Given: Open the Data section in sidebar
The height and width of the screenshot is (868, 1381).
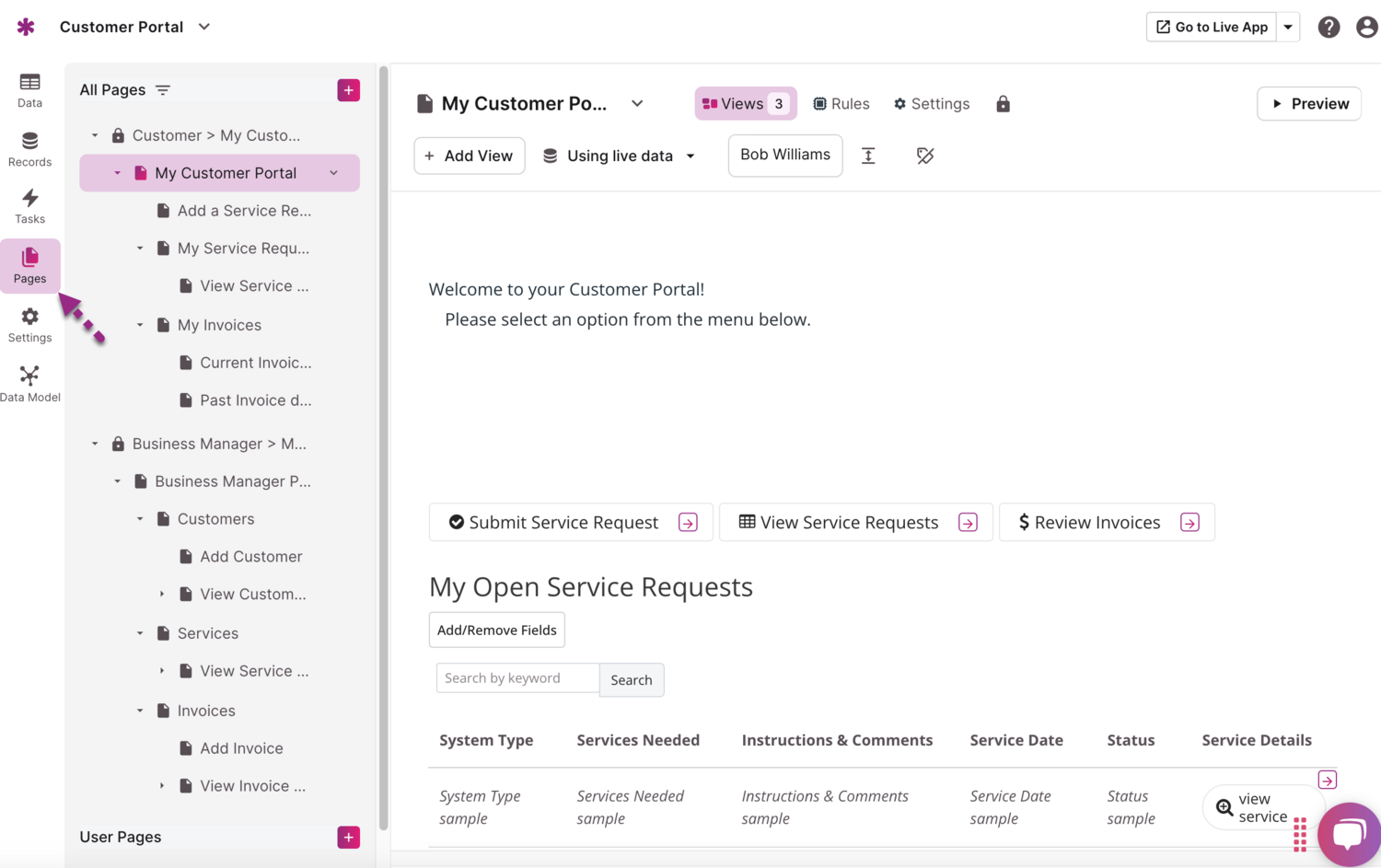Looking at the screenshot, I should (x=29, y=90).
